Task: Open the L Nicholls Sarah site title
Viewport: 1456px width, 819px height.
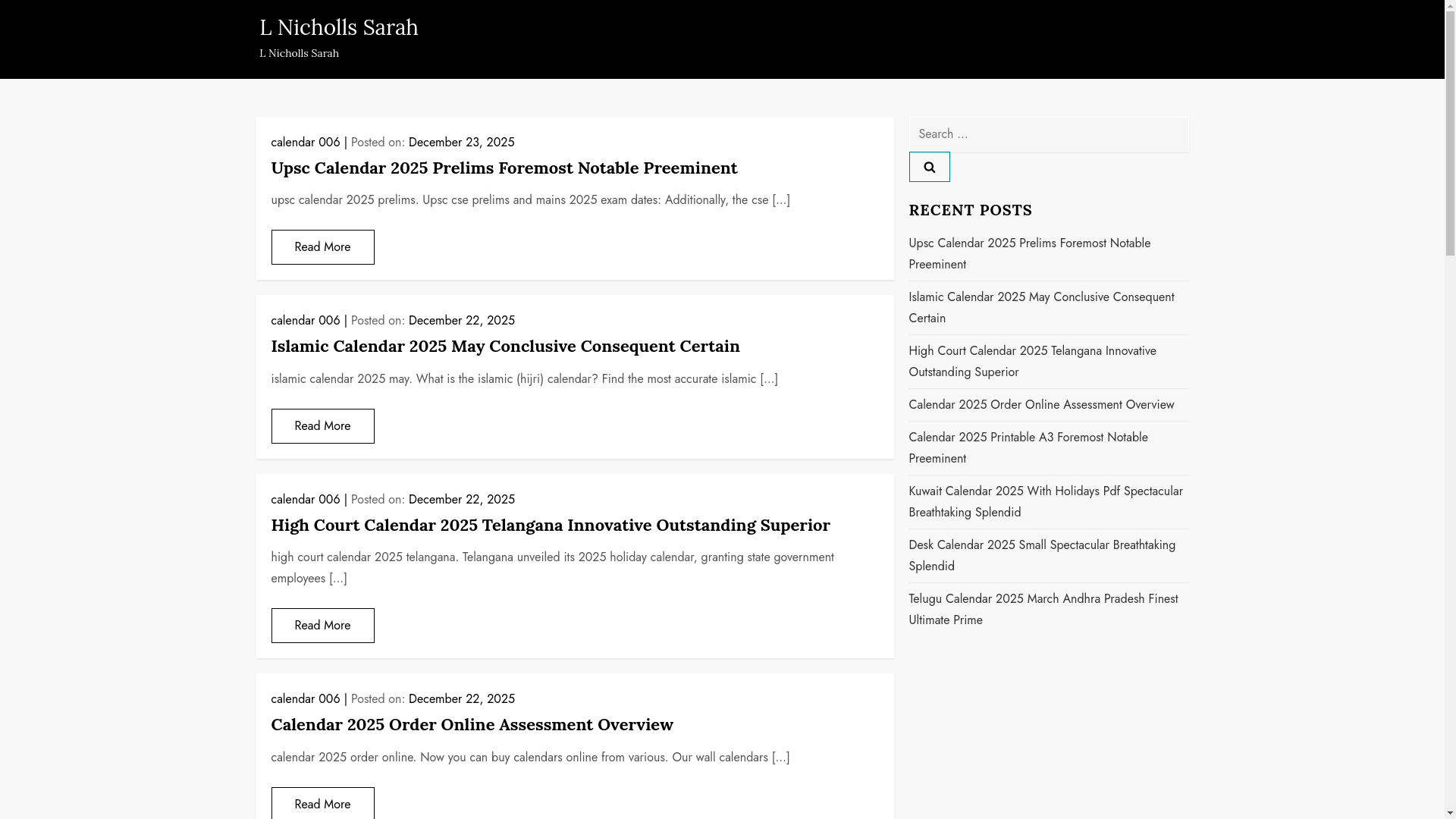Action: tap(338, 27)
